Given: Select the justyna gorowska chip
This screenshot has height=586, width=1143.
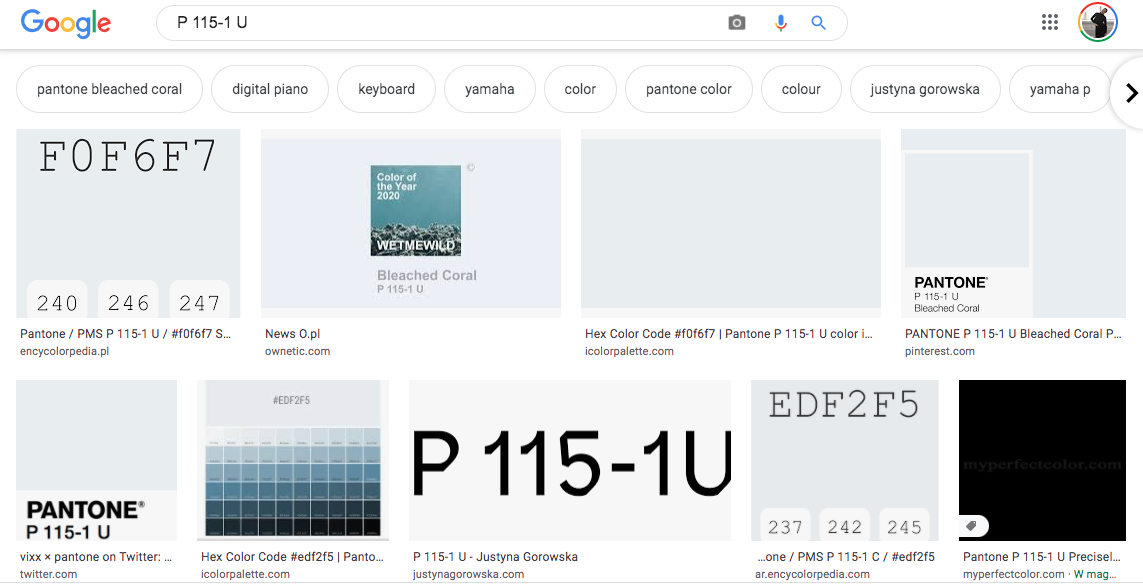Looking at the screenshot, I should [x=925, y=89].
